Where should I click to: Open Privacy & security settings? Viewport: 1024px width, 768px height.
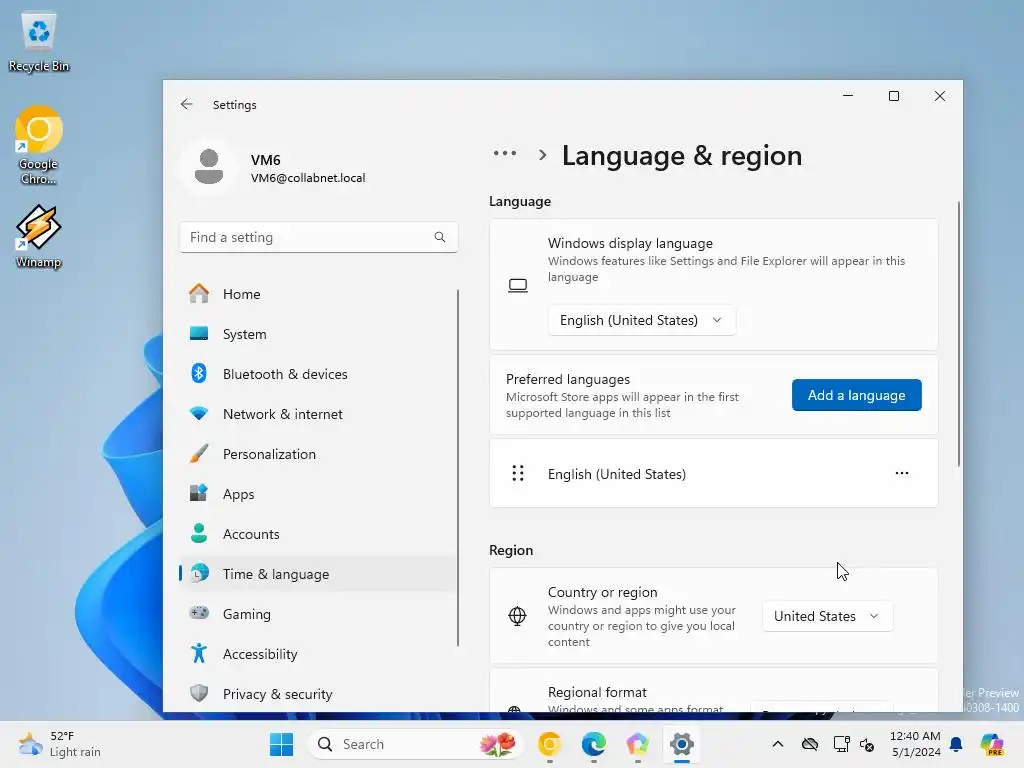click(318, 694)
